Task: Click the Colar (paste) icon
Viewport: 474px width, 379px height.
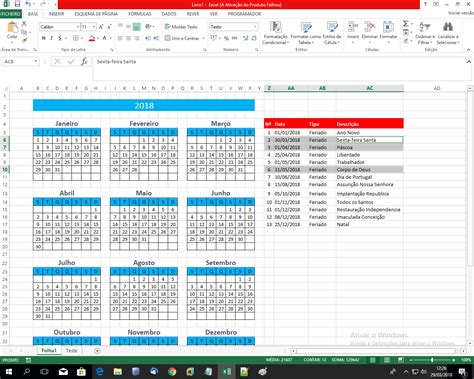Action: pyautogui.click(x=12, y=27)
